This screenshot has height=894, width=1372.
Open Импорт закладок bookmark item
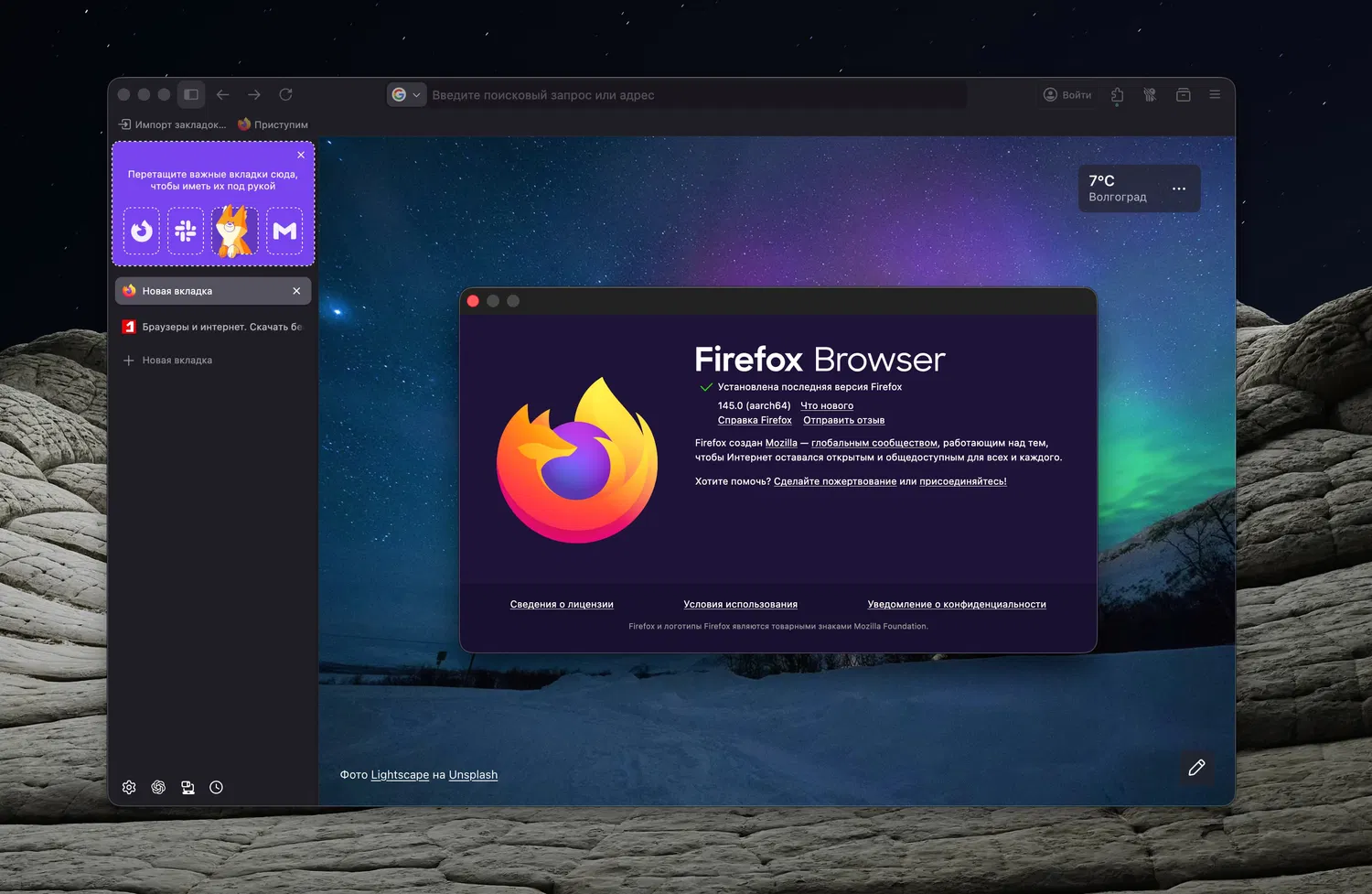click(x=172, y=124)
